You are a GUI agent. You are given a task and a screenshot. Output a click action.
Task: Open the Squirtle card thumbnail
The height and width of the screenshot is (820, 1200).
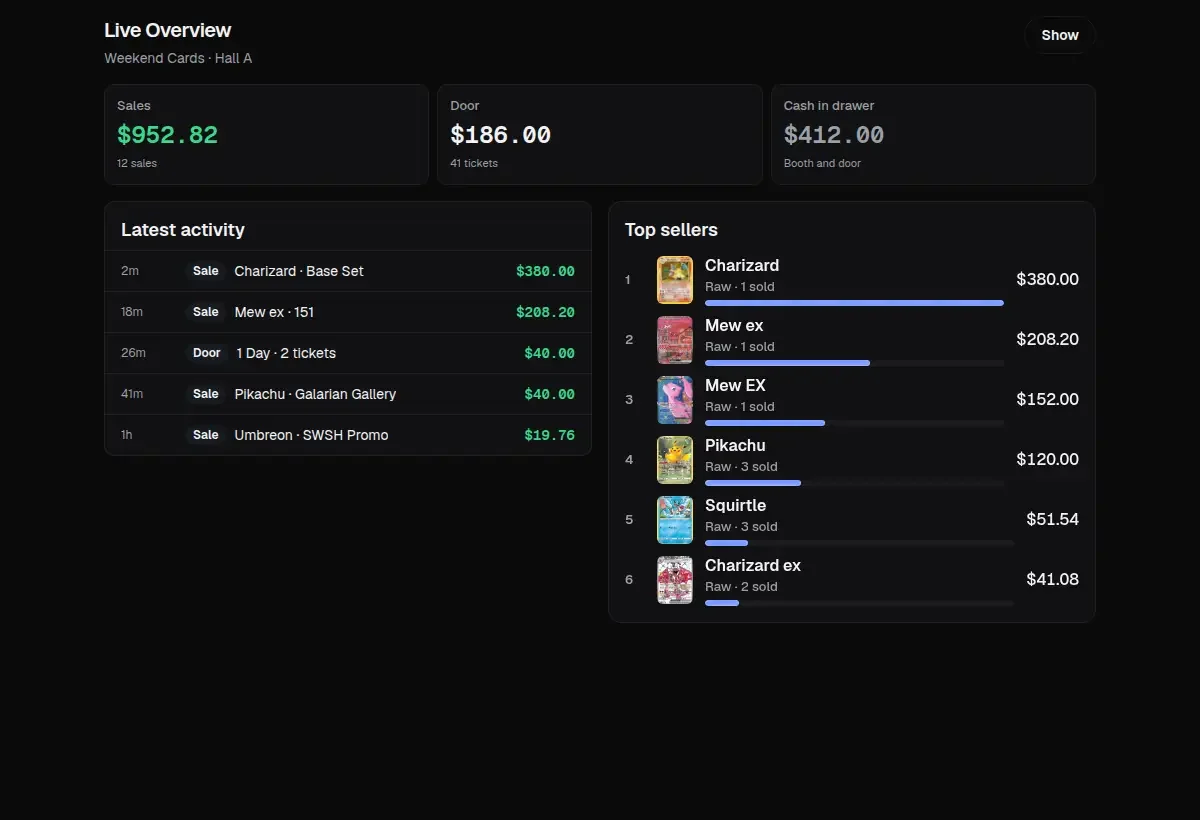coord(675,520)
